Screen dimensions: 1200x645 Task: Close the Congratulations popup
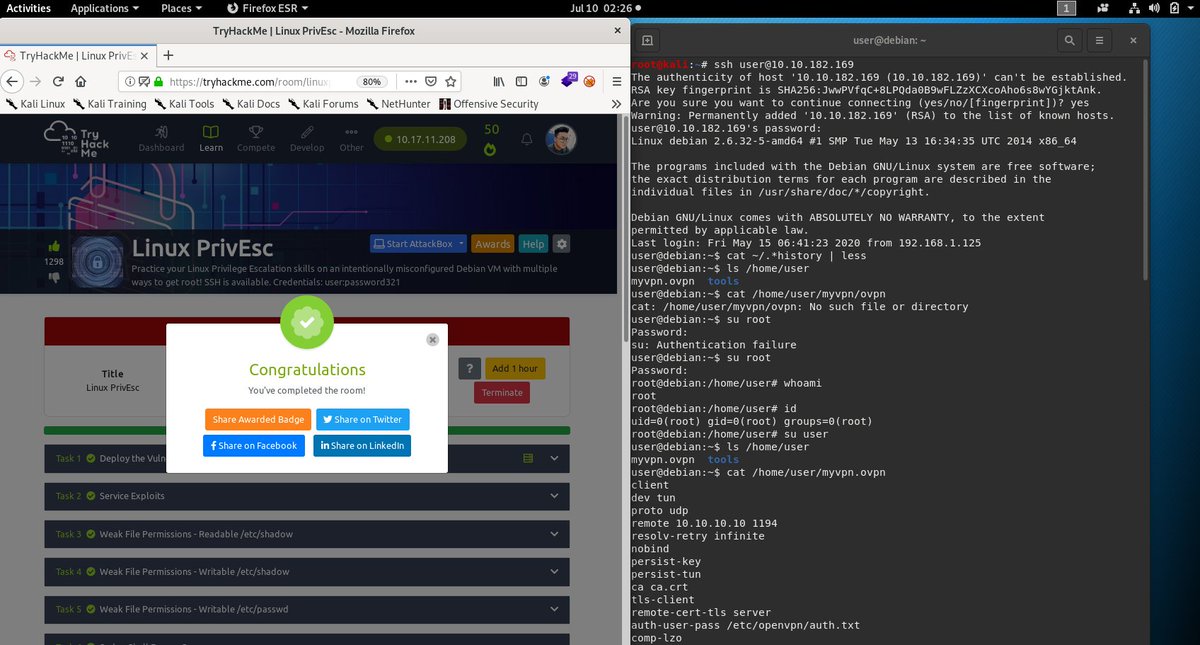(x=432, y=340)
